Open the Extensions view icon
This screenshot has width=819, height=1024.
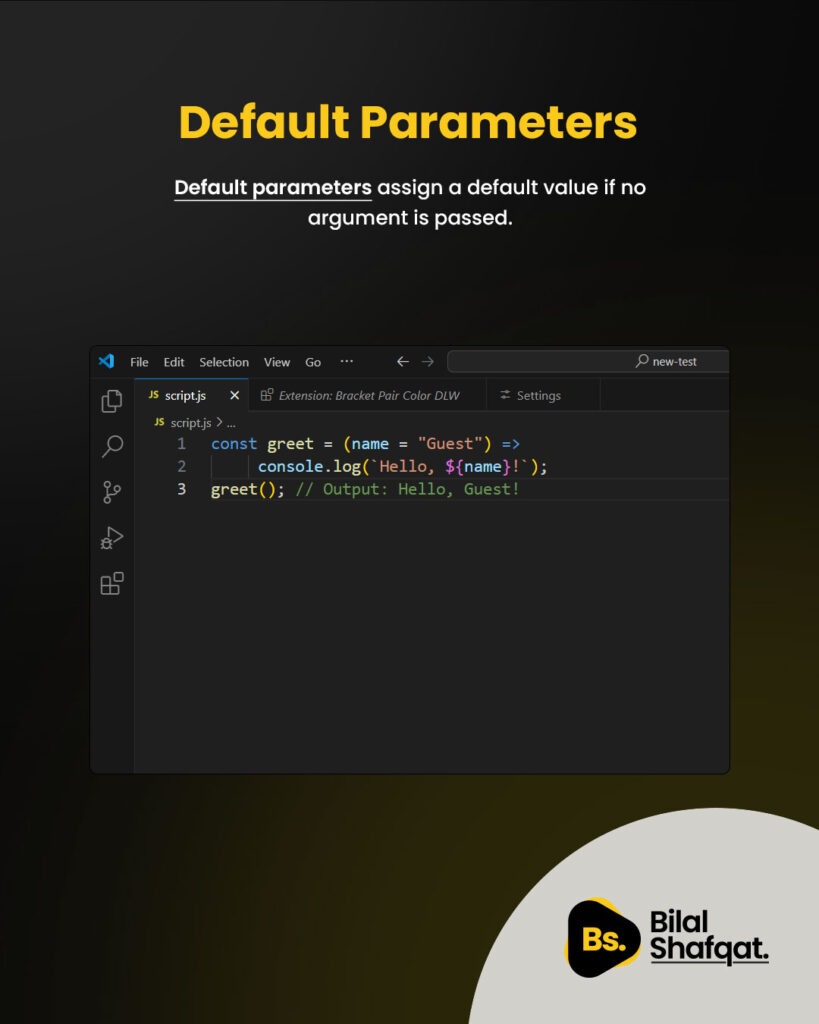112,584
